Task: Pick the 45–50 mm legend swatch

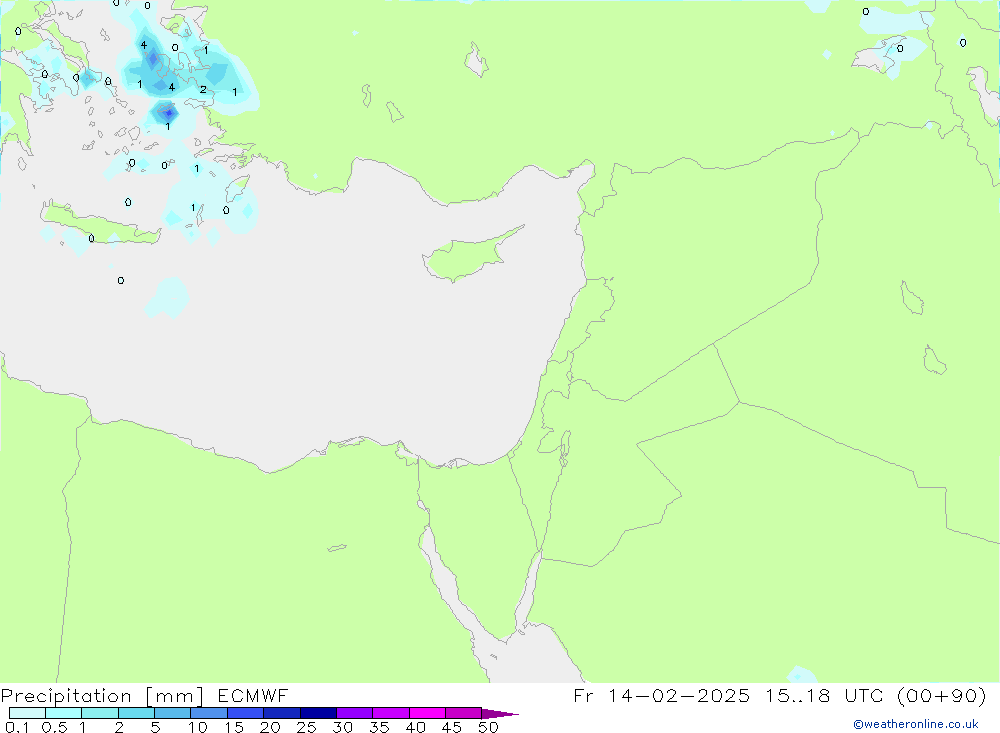Action: 463,713
